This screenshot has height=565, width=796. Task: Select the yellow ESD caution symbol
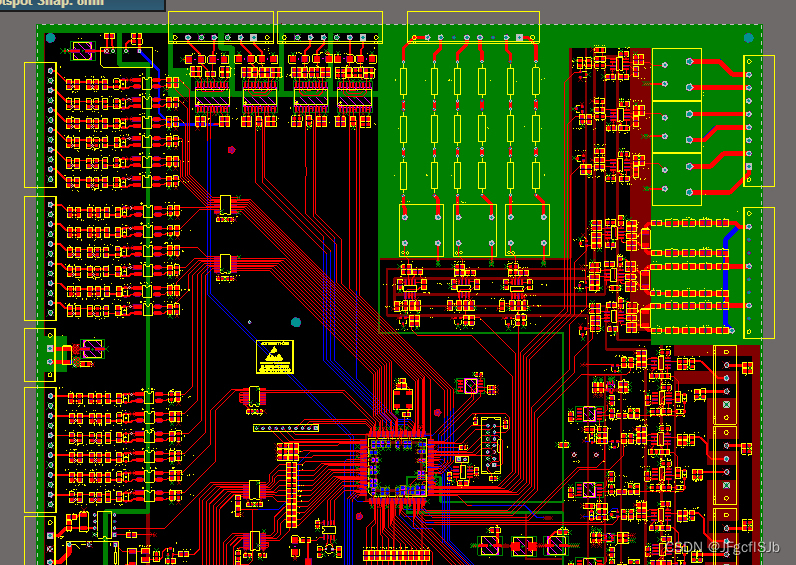pos(275,357)
